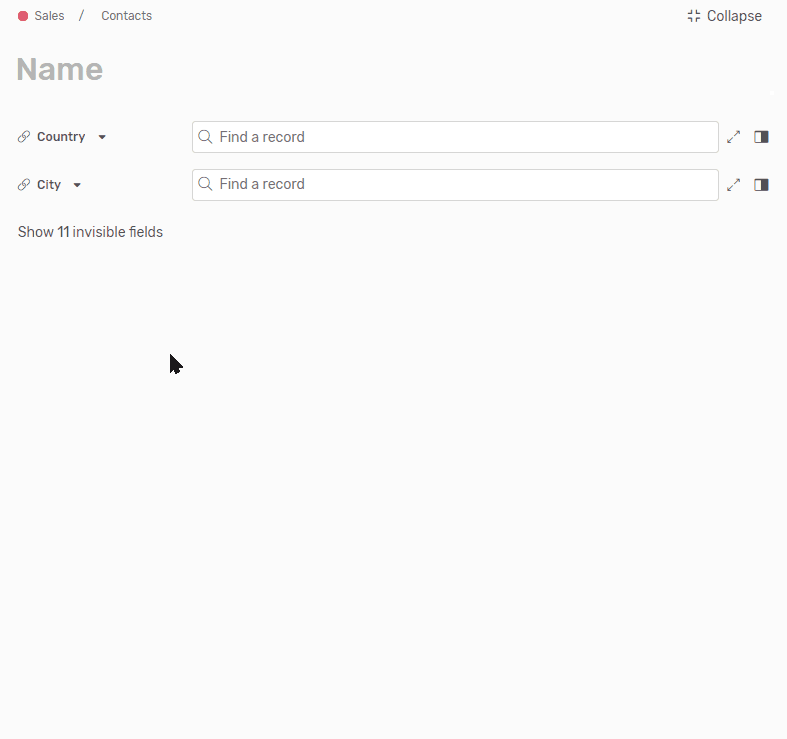Expand the Country field with diagonal arrows icon
The height and width of the screenshot is (739, 787).
[x=734, y=137]
